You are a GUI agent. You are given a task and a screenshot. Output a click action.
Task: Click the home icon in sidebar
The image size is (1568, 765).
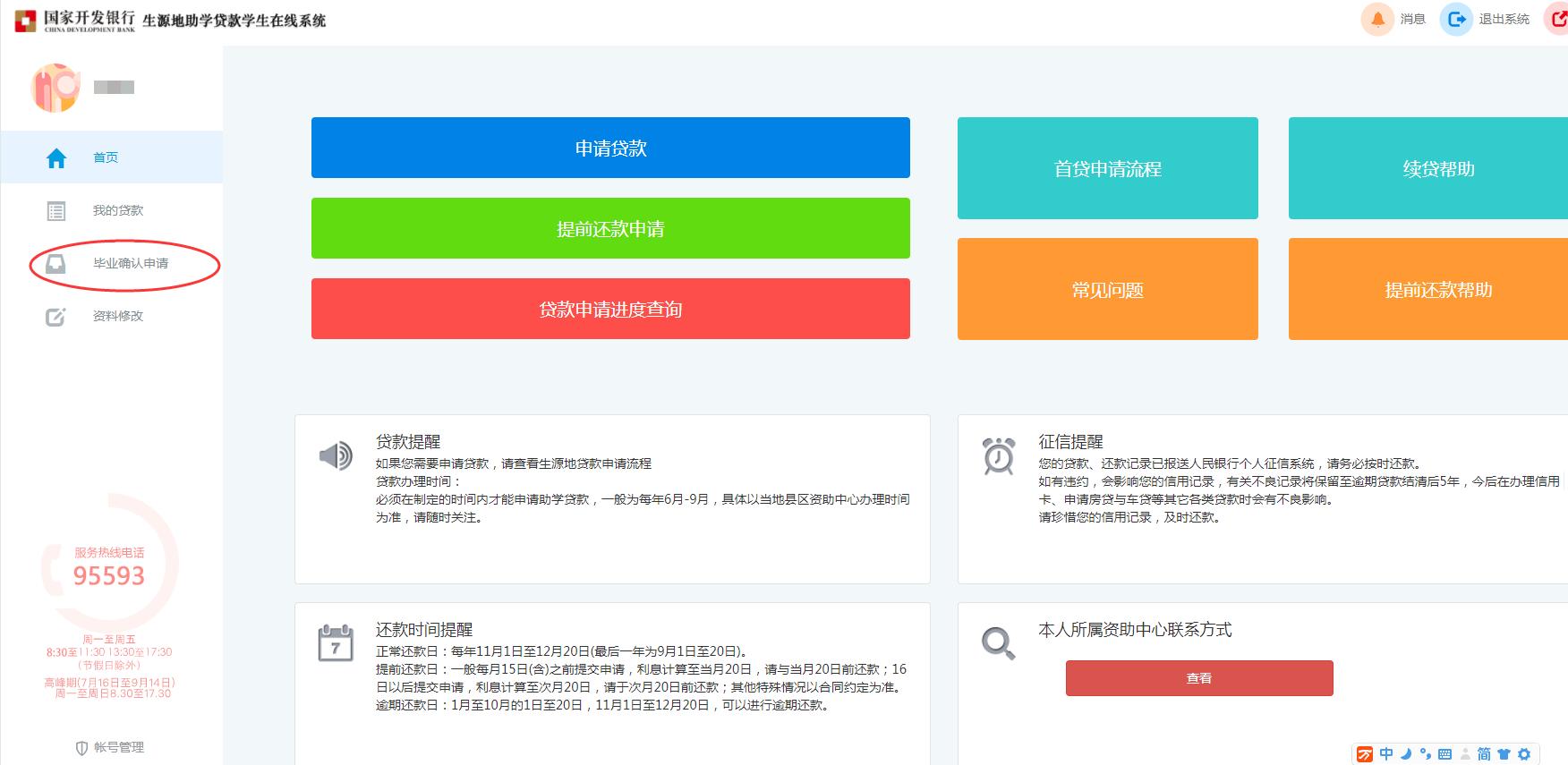tap(56, 158)
